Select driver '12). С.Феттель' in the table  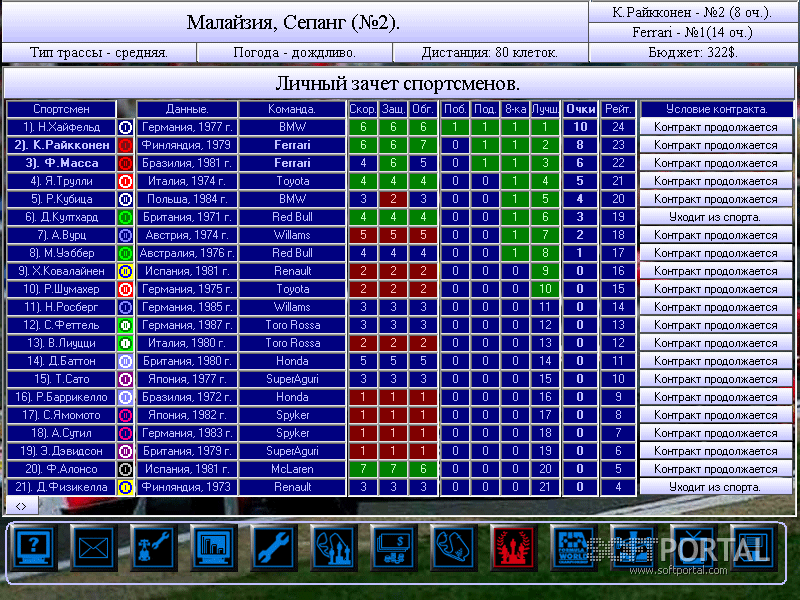click(x=61, y=325)
